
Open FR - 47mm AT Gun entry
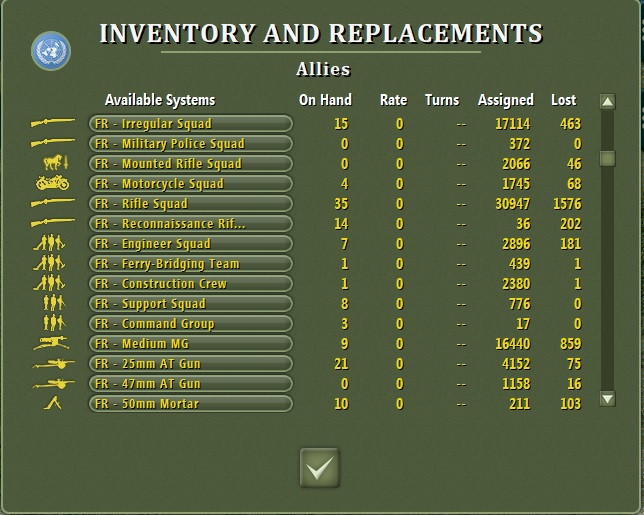tap(191, 384)
